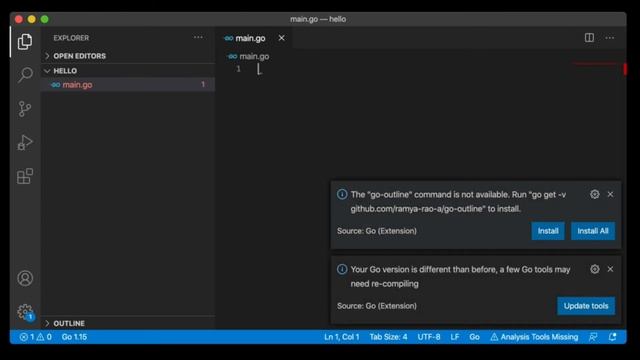Change LF end of line sequence
640x360 pixels.
[455, 337]
